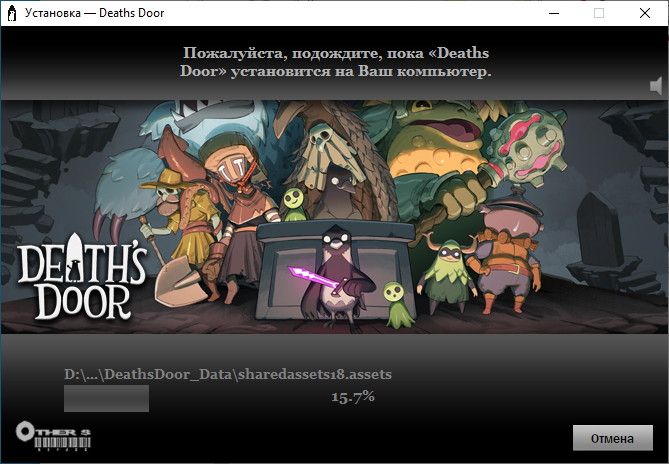Mute installer music with speaker icon

click(656, 86)
